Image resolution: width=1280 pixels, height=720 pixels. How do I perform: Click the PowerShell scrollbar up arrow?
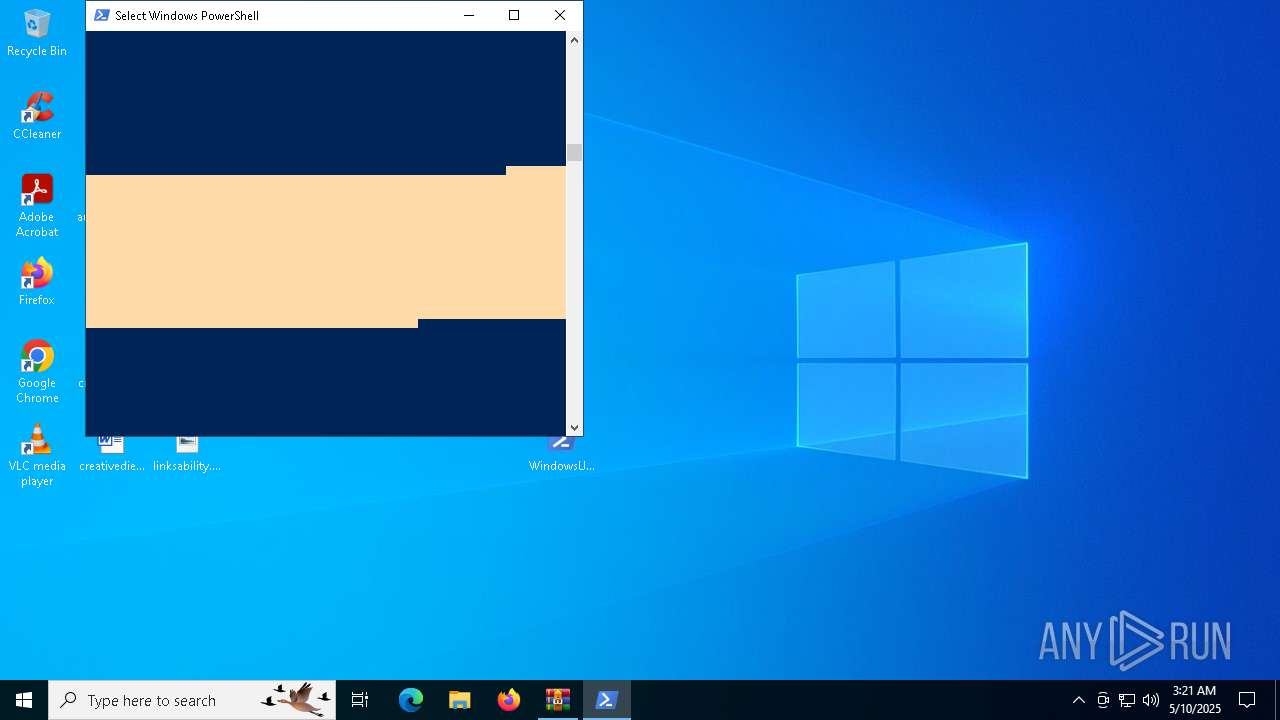click(574, 40)
